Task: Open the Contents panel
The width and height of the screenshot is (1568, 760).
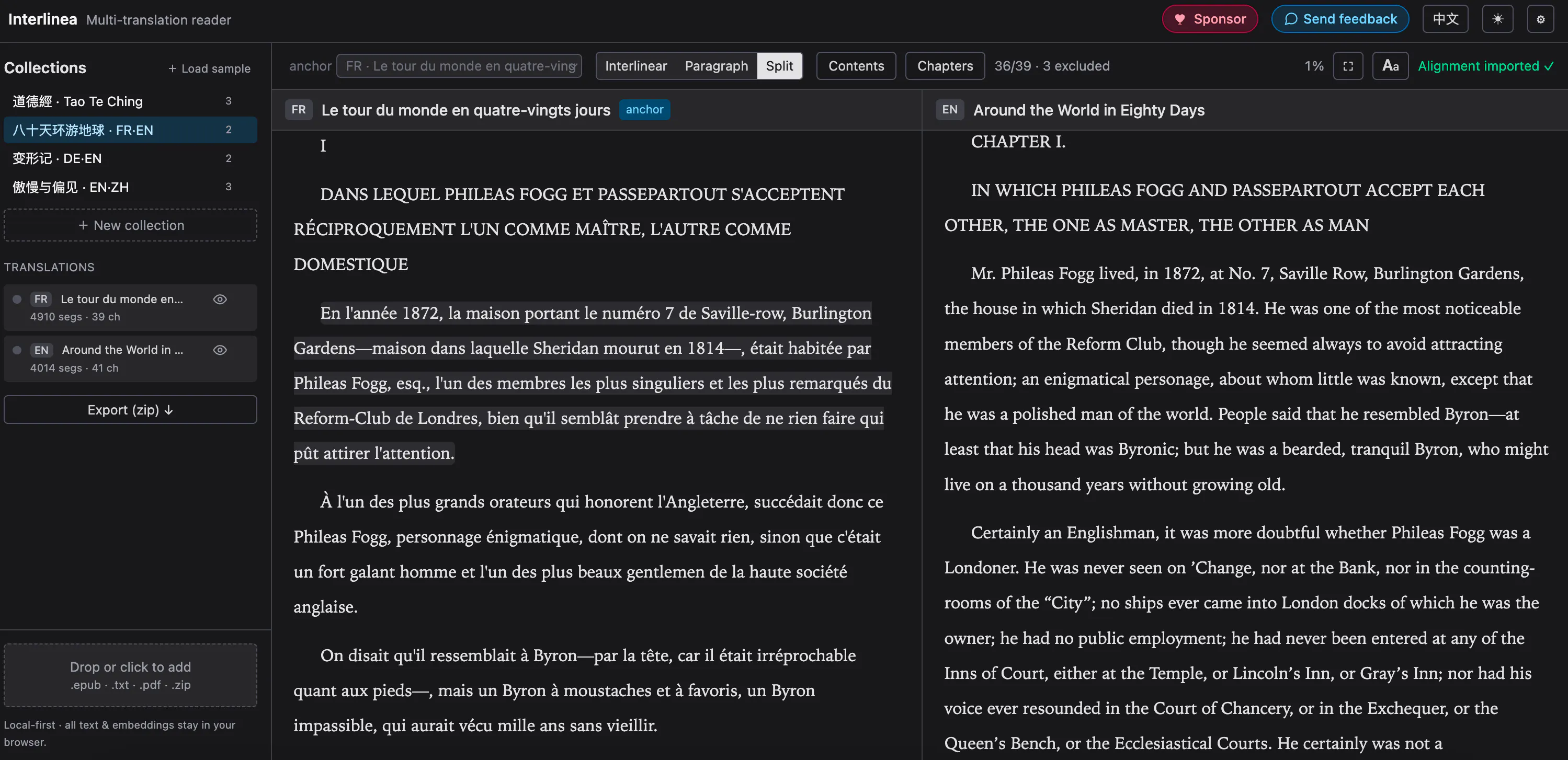Action: (856, 66)
